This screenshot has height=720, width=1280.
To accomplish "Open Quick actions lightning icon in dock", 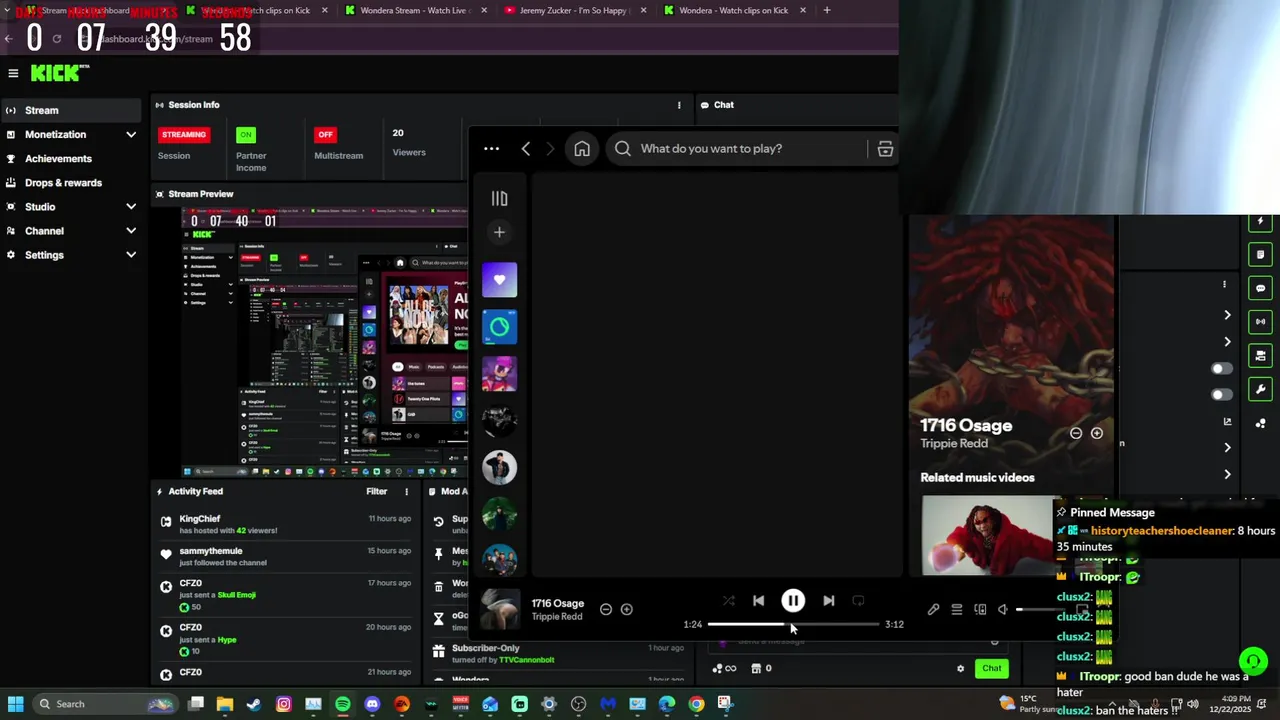I will (x=1260, y=222).
